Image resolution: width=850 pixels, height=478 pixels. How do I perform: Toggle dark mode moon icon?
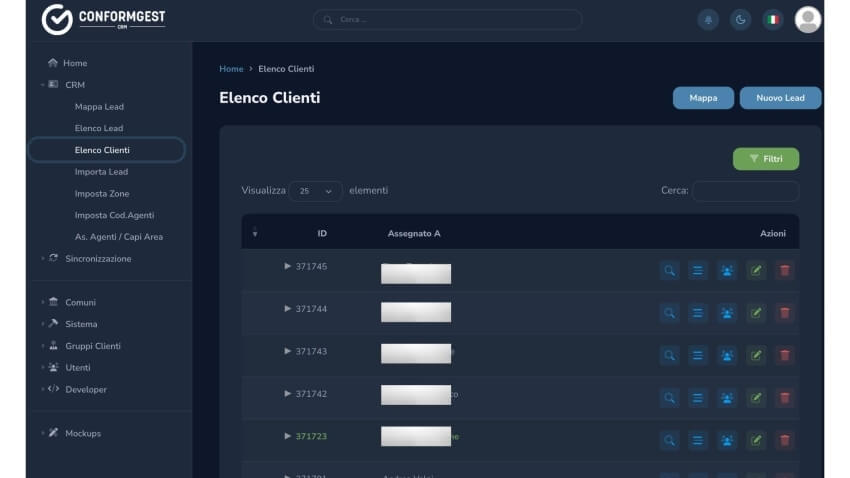coord(740,20)
